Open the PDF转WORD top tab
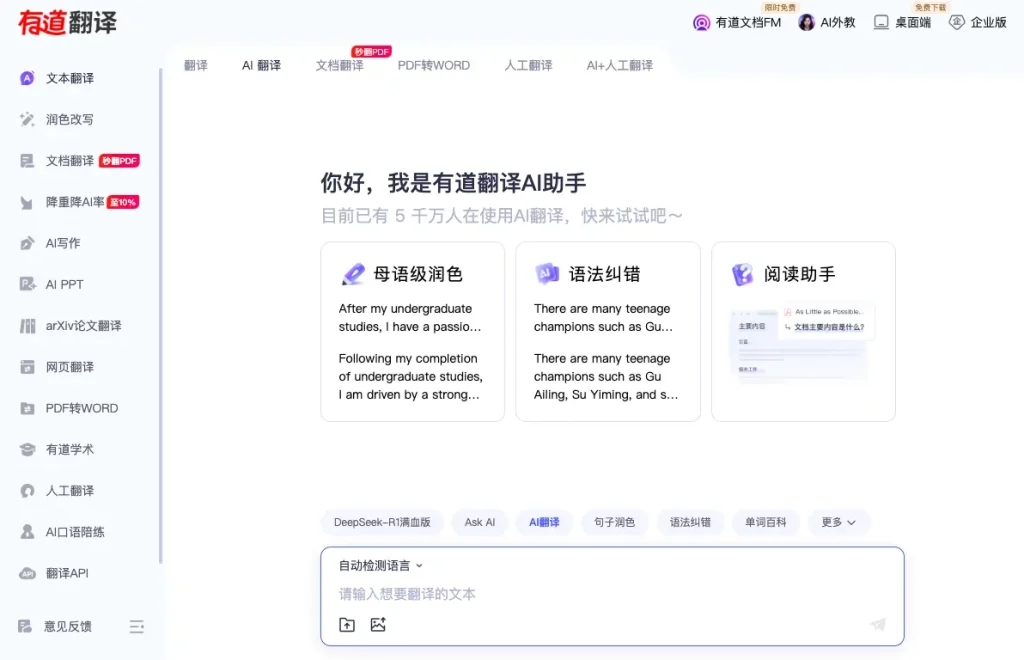Screen dimensions: 1024x660 [x=434, y=65]
